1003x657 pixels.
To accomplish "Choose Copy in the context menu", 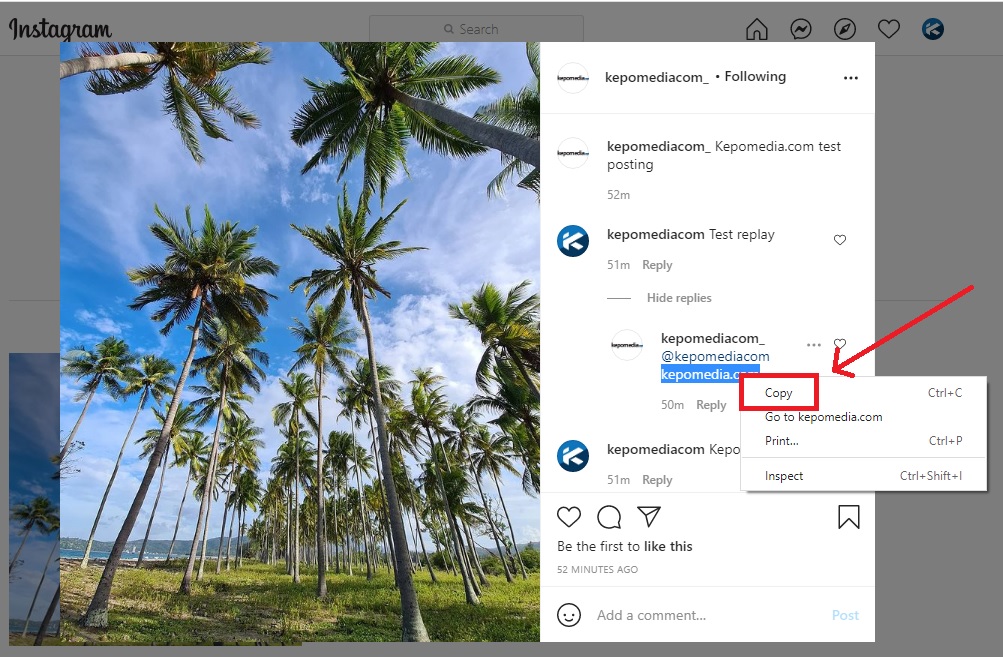I will [863, 393].
